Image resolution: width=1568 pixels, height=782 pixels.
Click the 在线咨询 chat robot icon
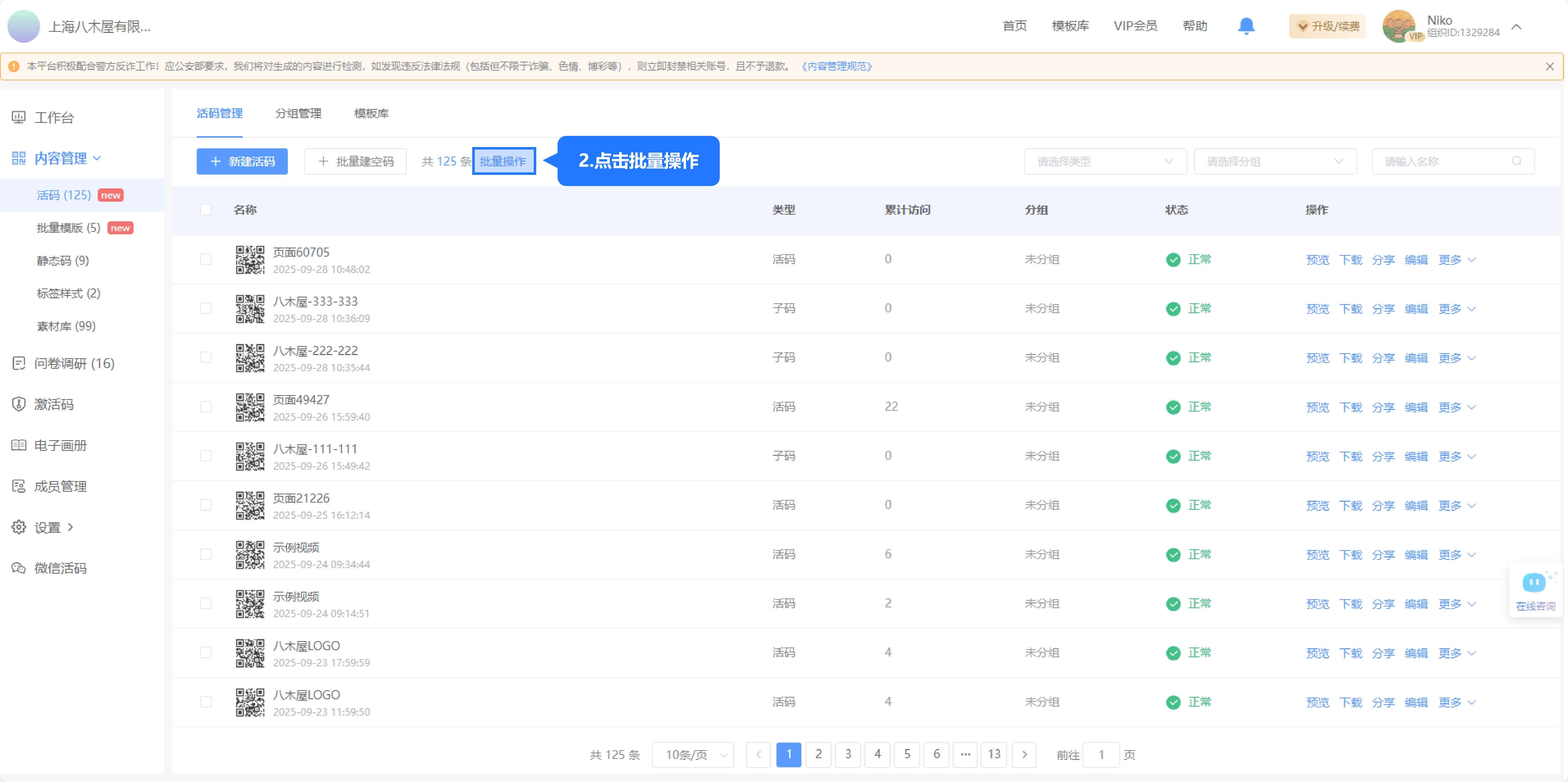click(1534, 583)
